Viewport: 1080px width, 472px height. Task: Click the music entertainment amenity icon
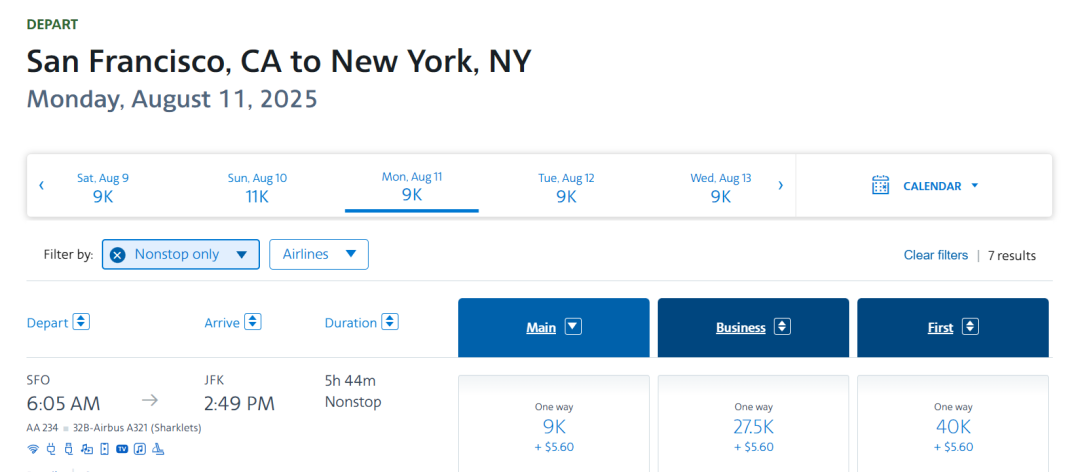tap(140, 449)
